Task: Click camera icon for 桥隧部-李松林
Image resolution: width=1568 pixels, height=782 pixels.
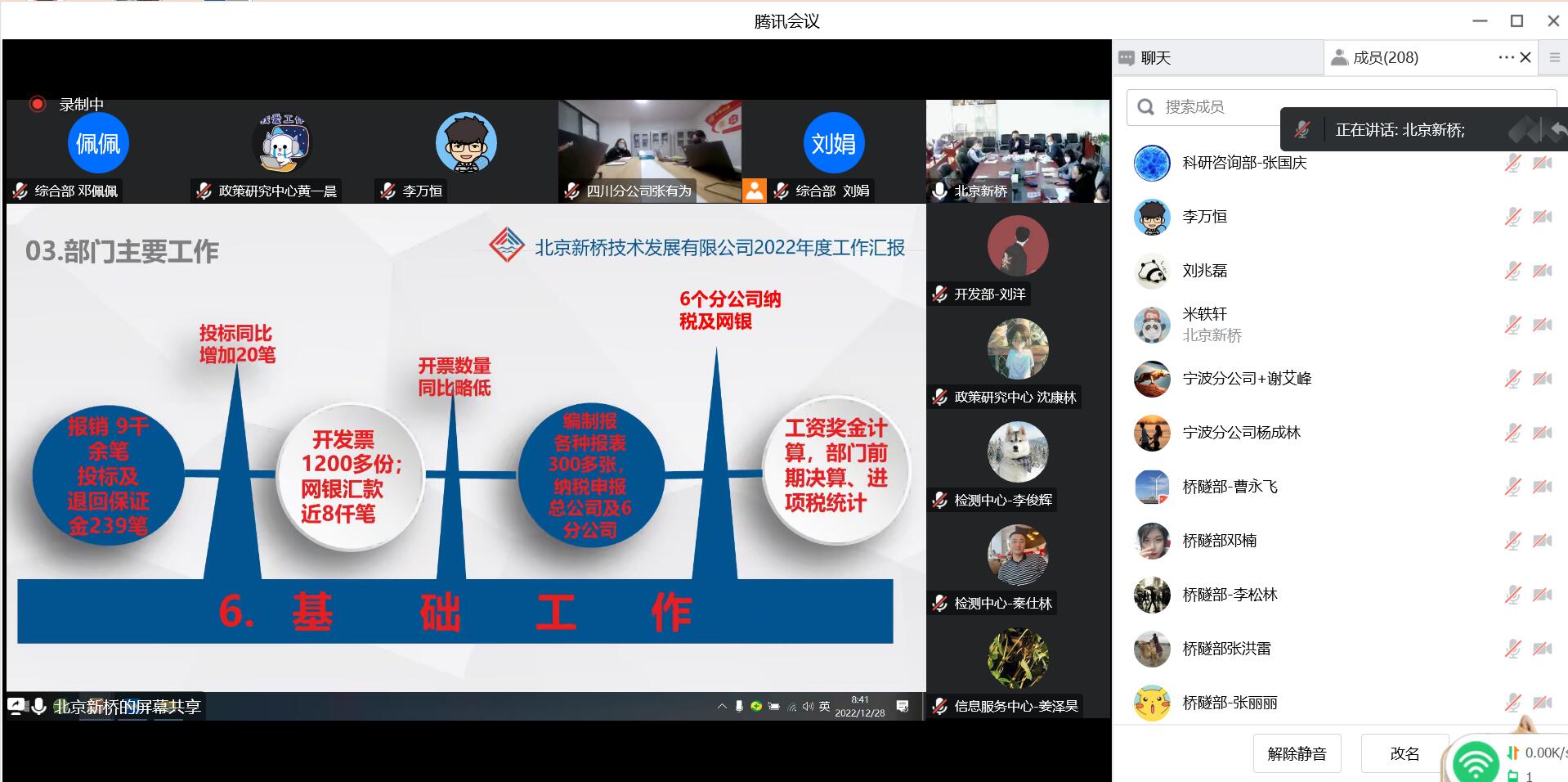Action: coord(1543,595)
